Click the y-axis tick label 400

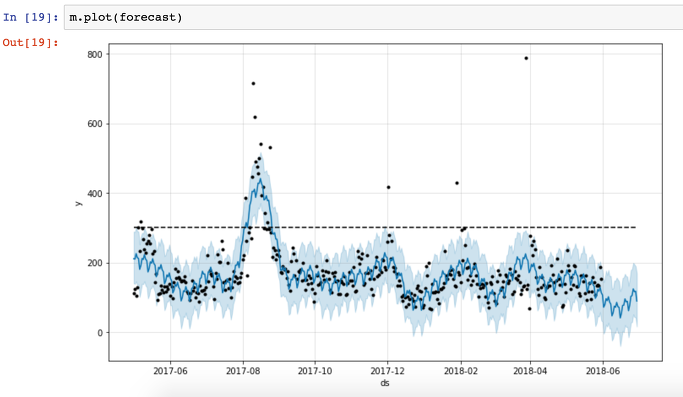click(x=95, y=193)
